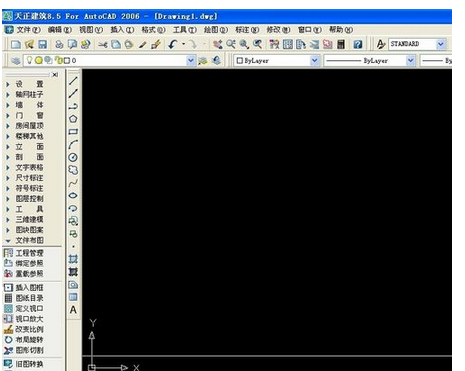Toggle layer 0 freeze sun icon
The image size is (465, 371).
(x=39, y=61)
